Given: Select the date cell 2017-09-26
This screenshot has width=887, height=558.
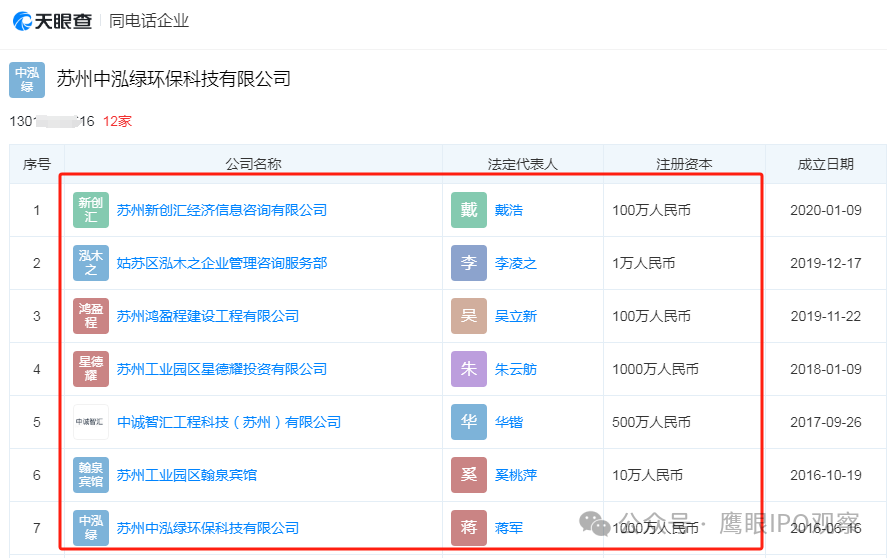Looking at the screenshot, I should 826,422.
